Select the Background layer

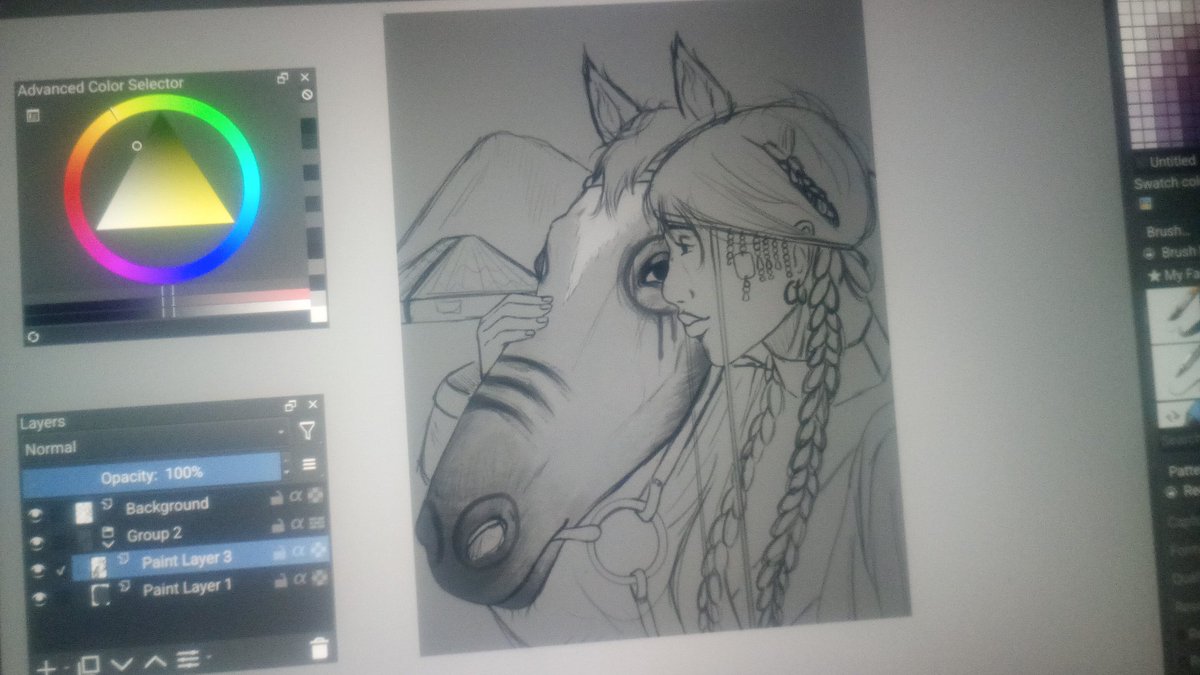(x=167, y=506)
